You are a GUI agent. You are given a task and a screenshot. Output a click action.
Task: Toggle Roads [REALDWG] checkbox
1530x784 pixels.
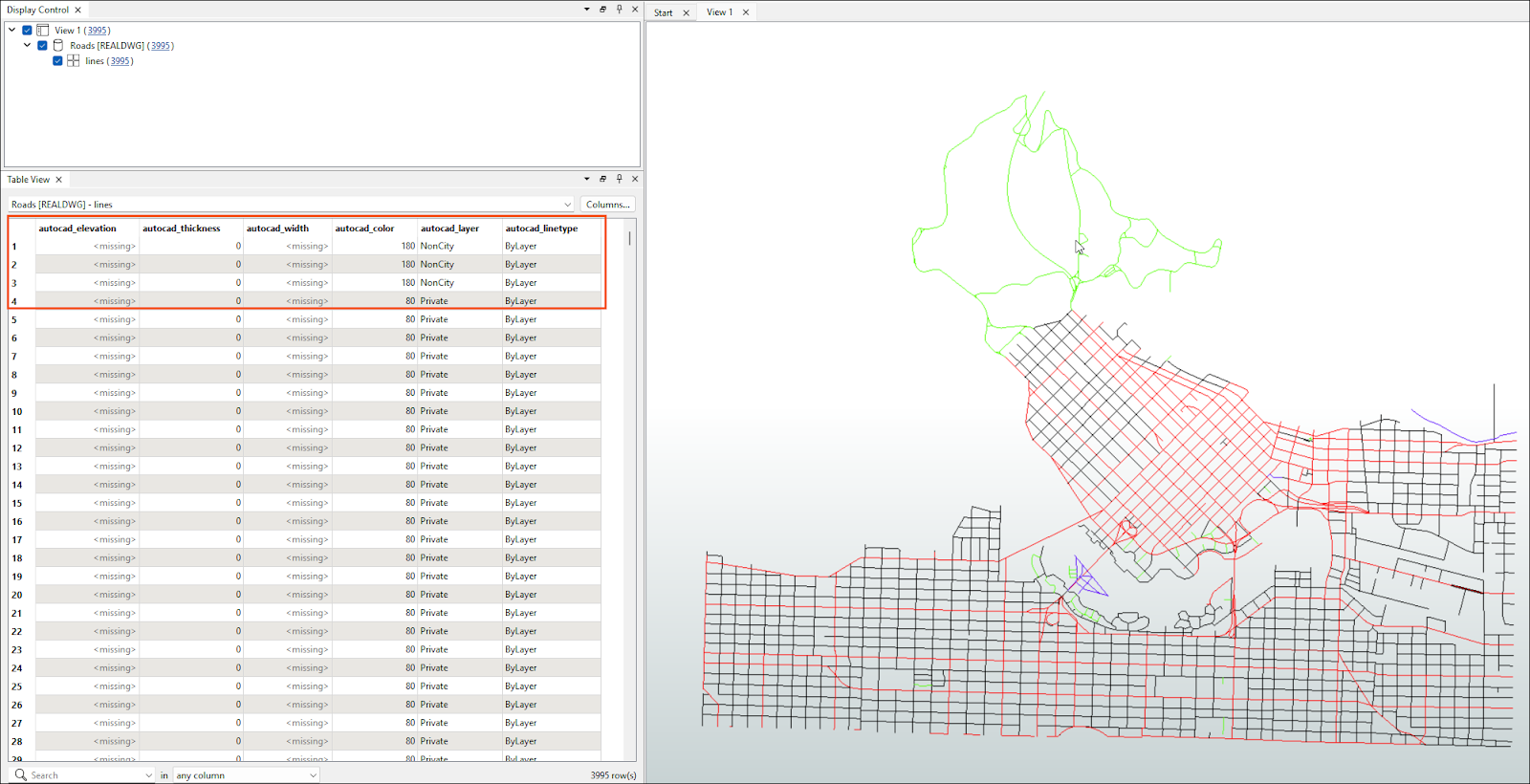pos(43,46)
